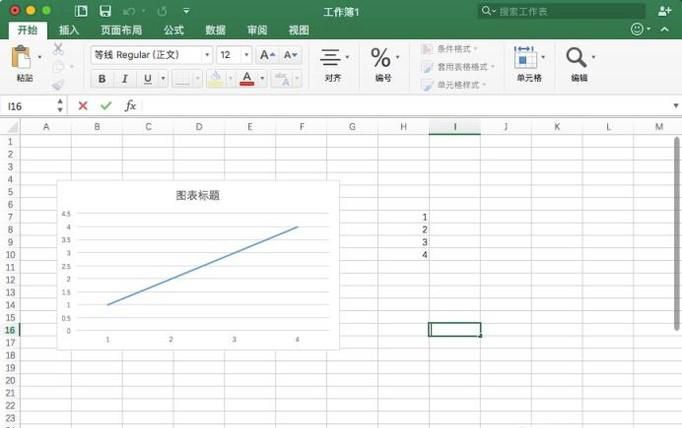The image size is (682, 428).
Task: Collapse the ribbon with the chevron
Action: [665, 29]
